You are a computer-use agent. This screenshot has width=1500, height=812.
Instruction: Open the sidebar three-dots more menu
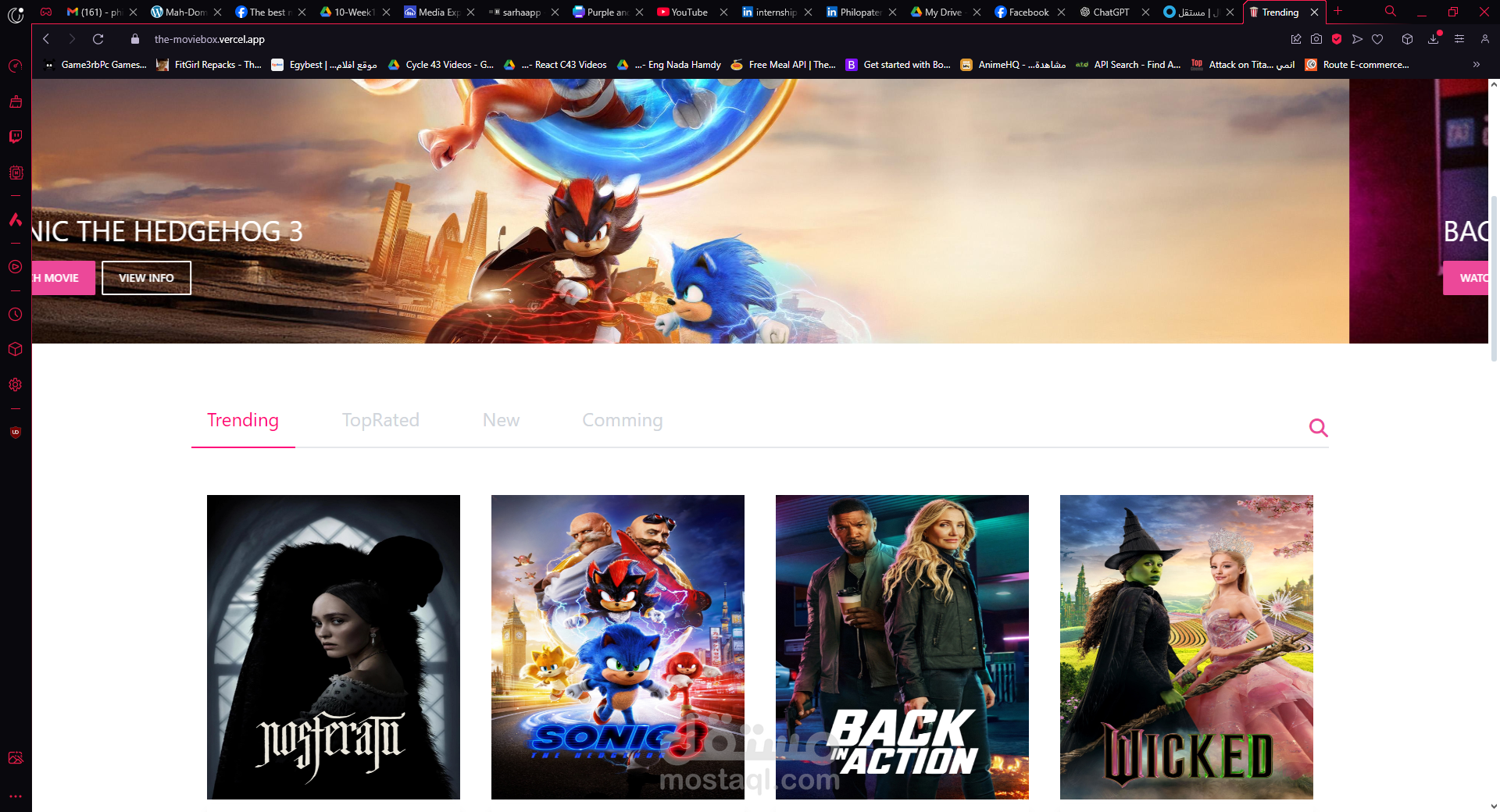point(16,796)
